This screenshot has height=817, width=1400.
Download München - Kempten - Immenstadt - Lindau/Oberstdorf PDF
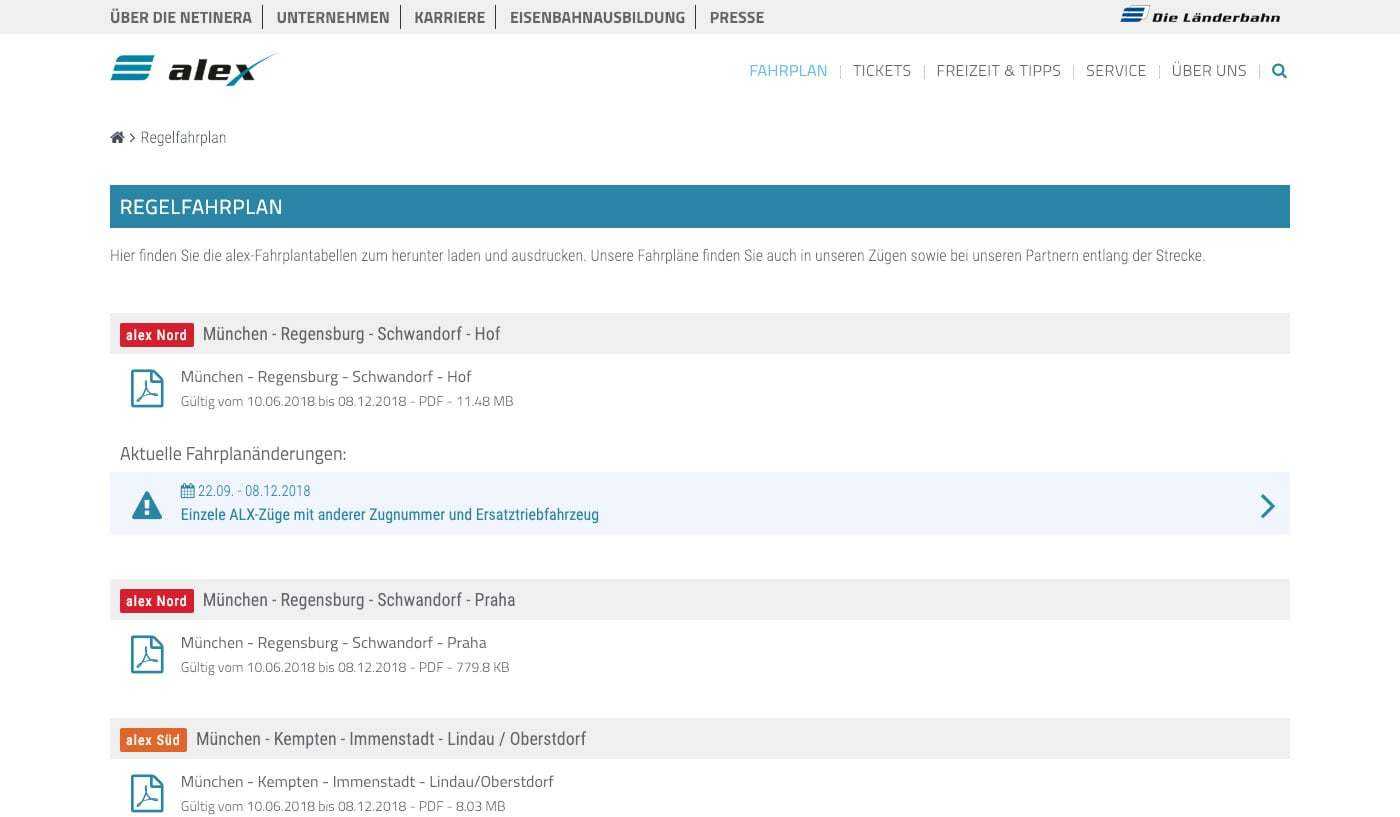coord(367,782)
